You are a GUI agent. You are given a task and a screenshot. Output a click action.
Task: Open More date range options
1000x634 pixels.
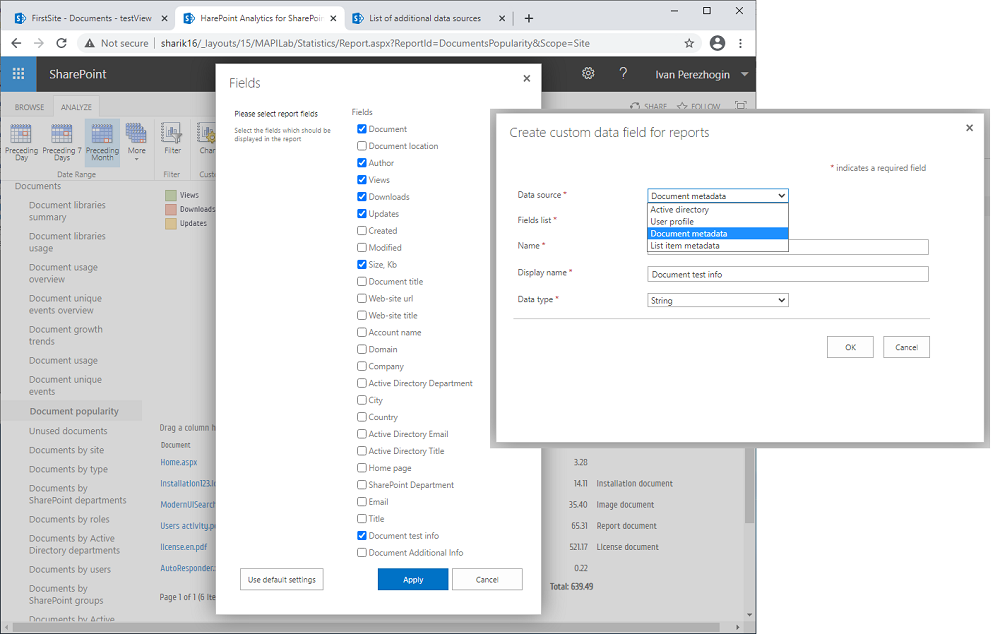(136, 142)
